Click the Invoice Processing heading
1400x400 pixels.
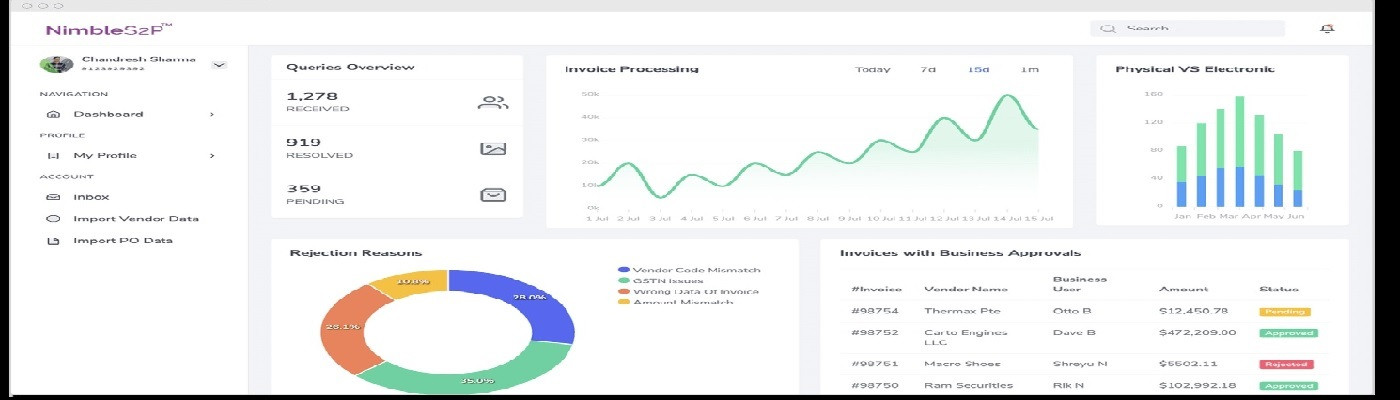coord(632,69)
